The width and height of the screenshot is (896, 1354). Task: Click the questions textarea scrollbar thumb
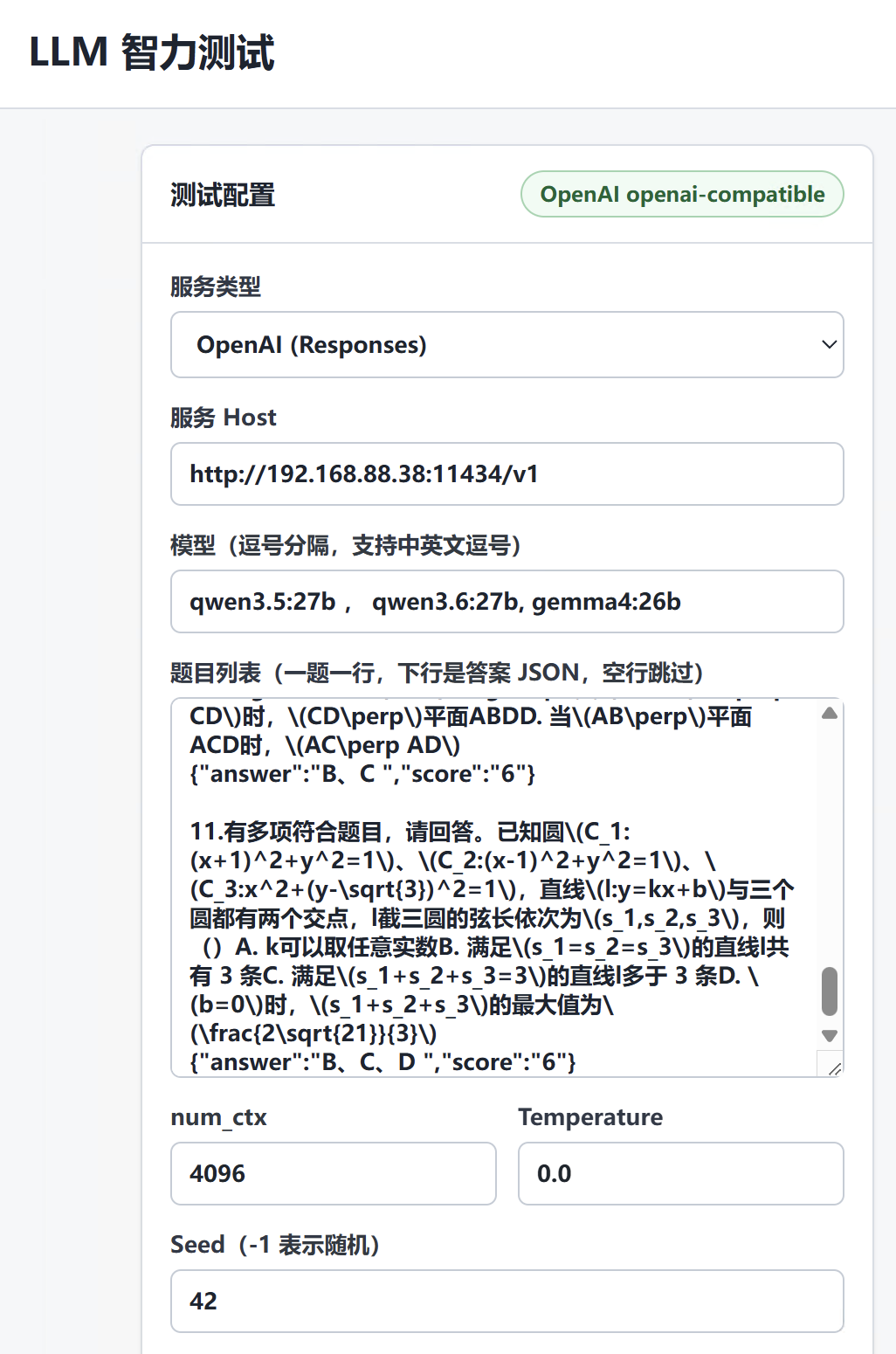[830, 991]
